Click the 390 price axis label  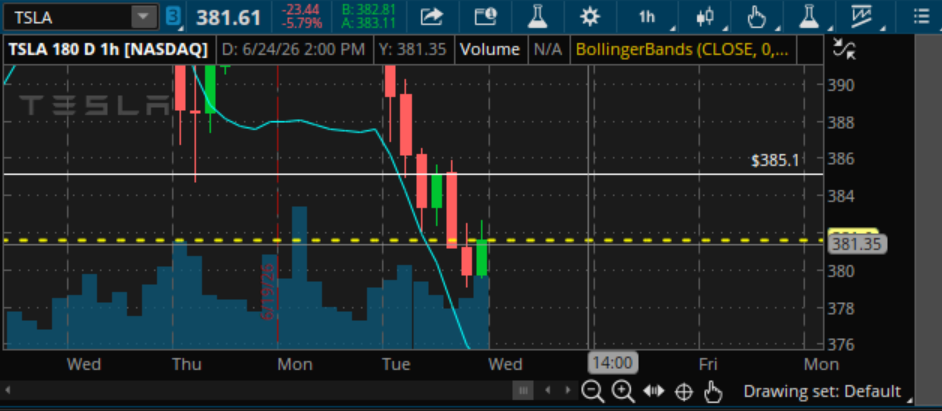[x=841, y=85]
